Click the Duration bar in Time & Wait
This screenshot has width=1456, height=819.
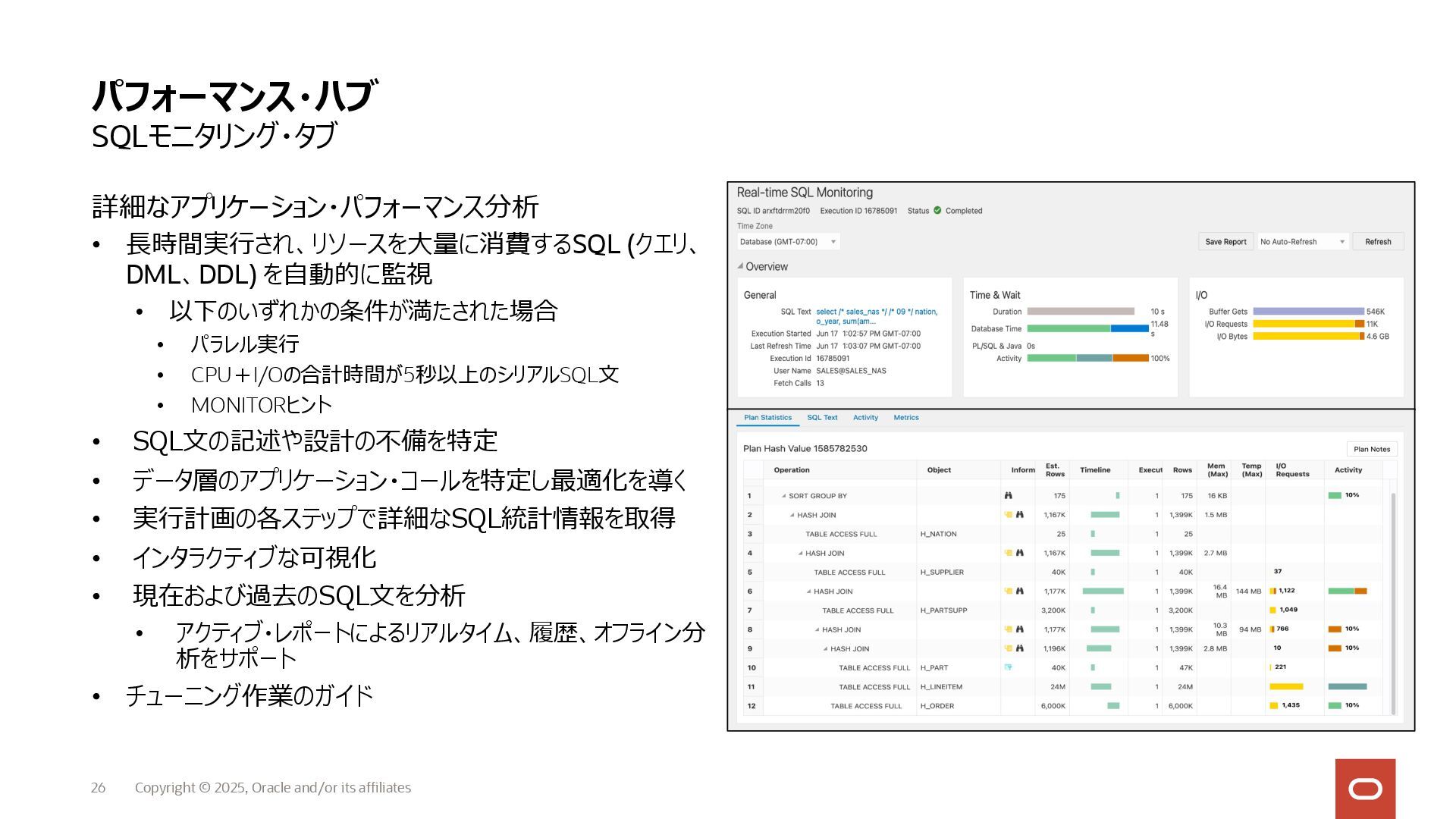1081,312
